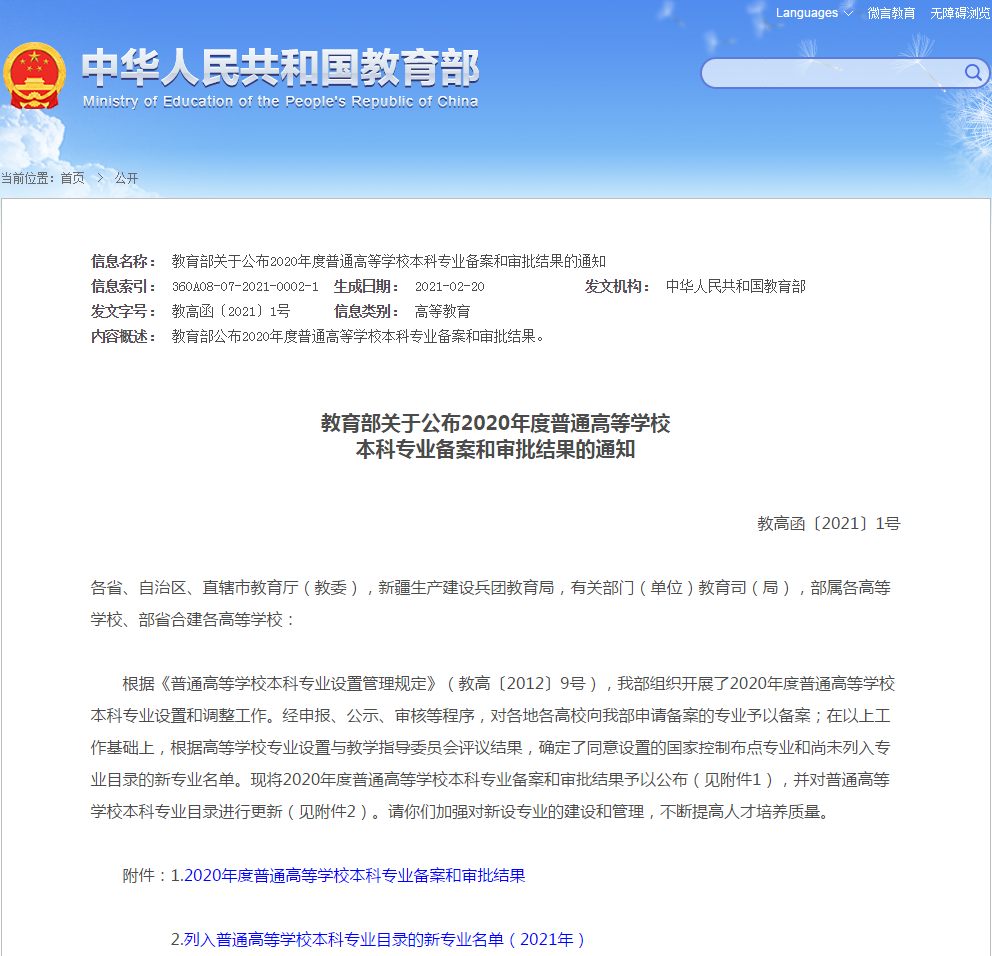This screenshot has width=992, height=956.
Task: Click the search magnifier icon
Action: [972, 72]
